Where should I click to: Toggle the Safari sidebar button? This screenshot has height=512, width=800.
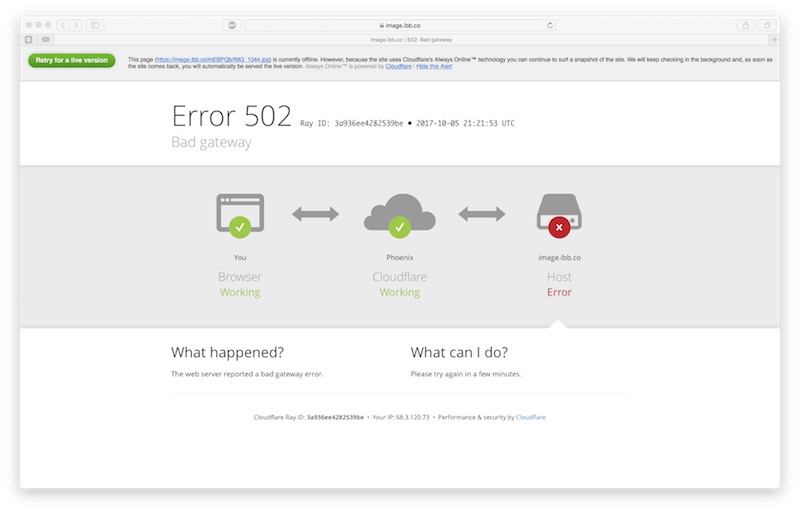coord(95,25)
